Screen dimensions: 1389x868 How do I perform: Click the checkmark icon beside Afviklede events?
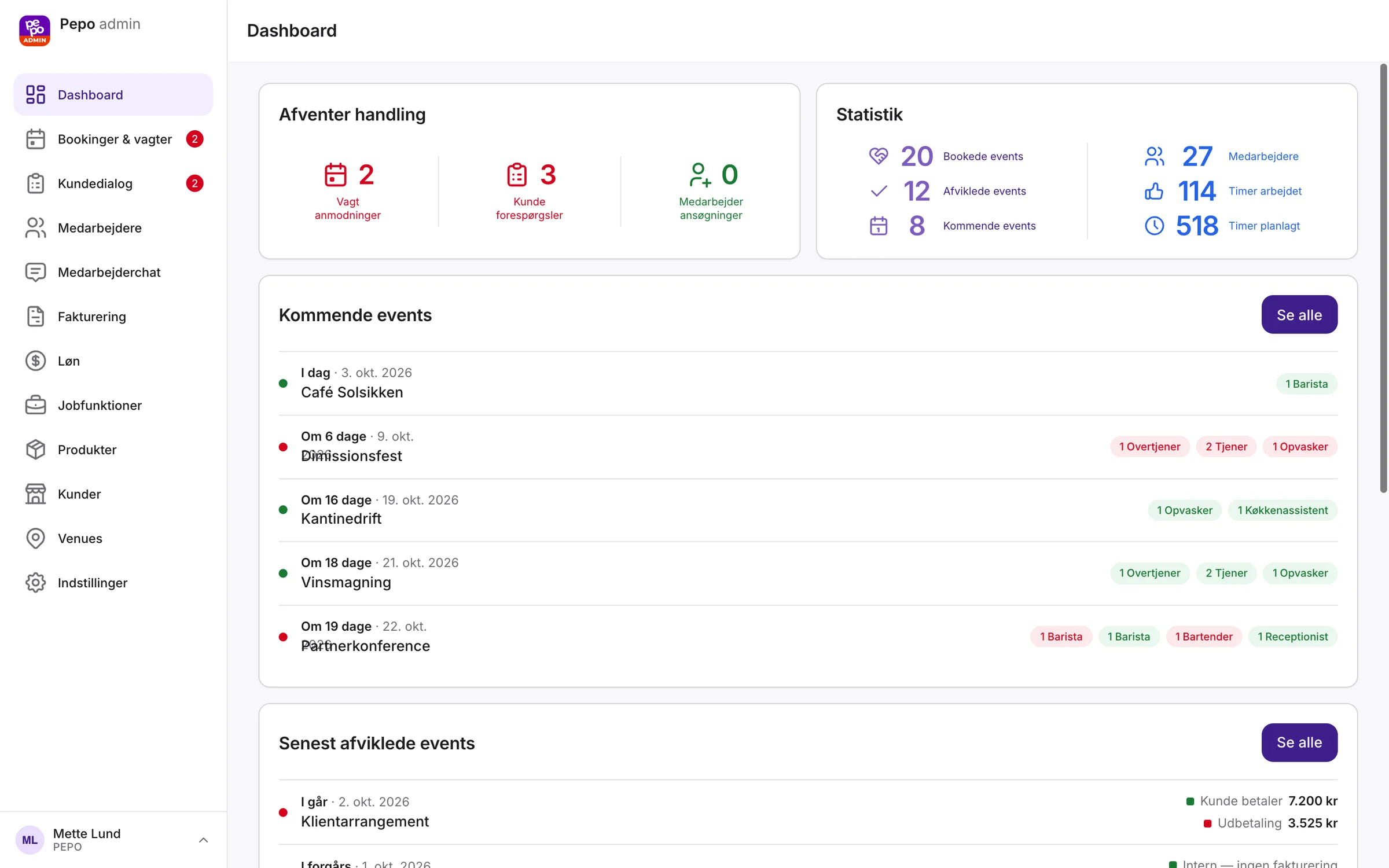tap(879, 191)
